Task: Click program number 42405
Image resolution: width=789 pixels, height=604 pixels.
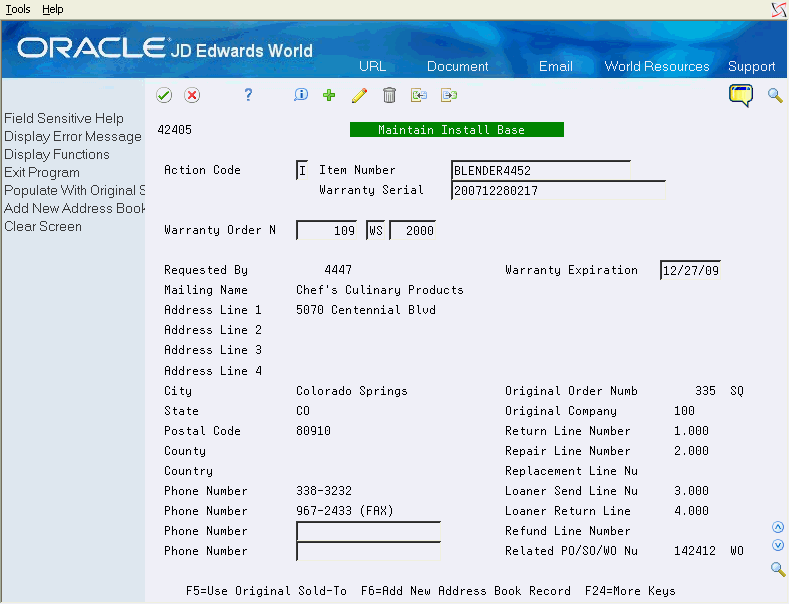Action: (175, 130)
